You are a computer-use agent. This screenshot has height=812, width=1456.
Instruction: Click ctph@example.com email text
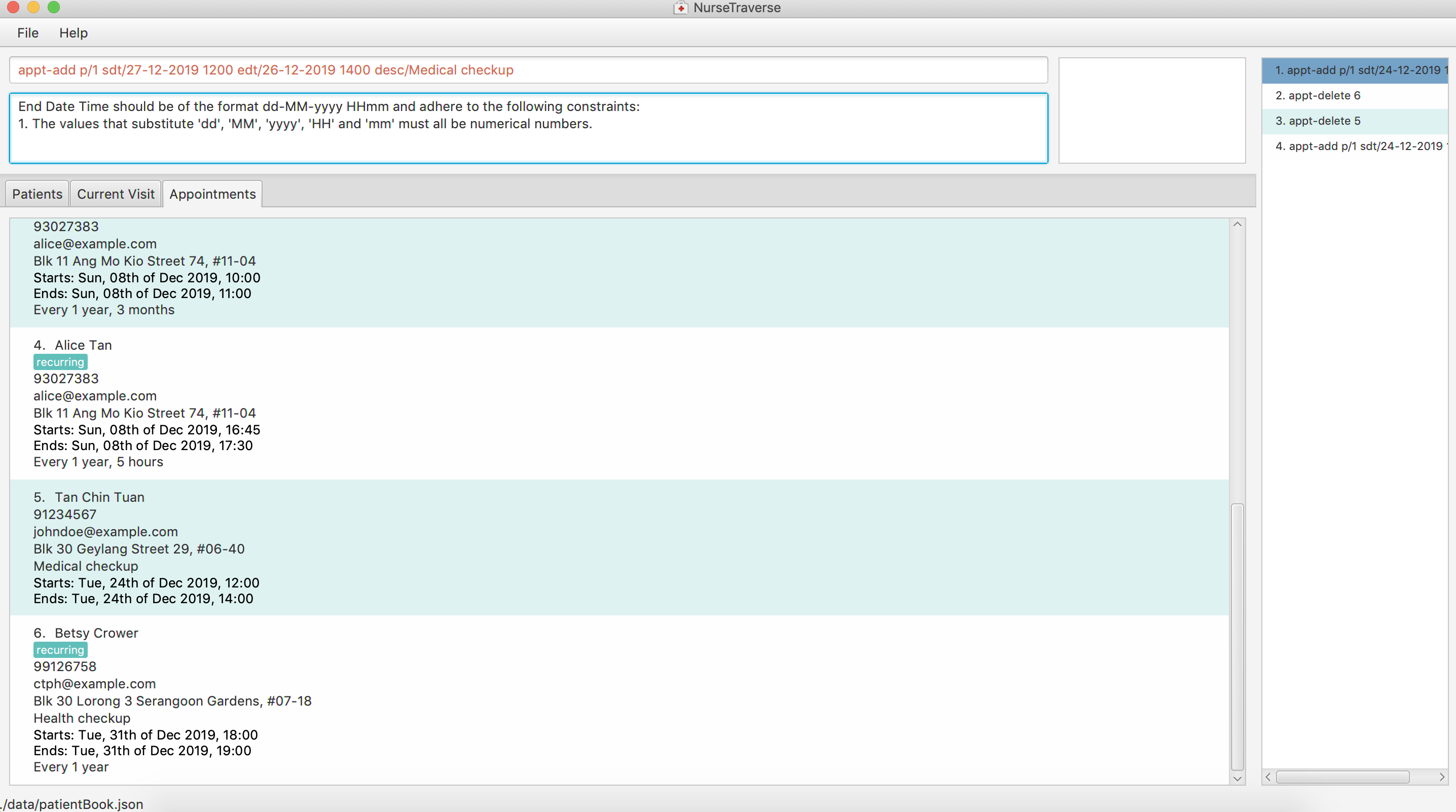tap(94, 684)
